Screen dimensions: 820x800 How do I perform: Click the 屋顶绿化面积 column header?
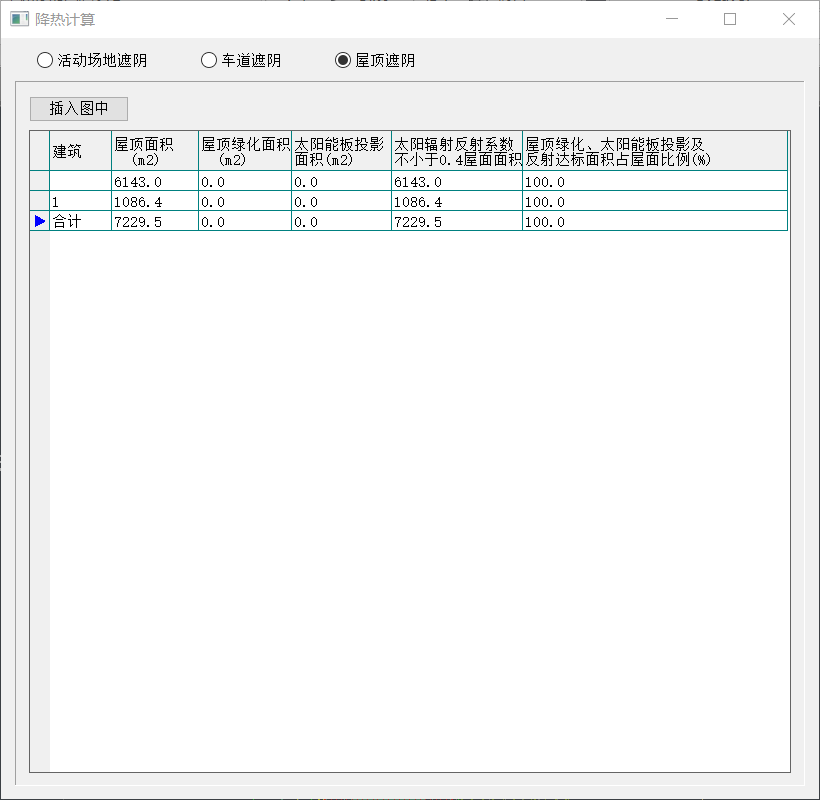[x=245, y=151]
